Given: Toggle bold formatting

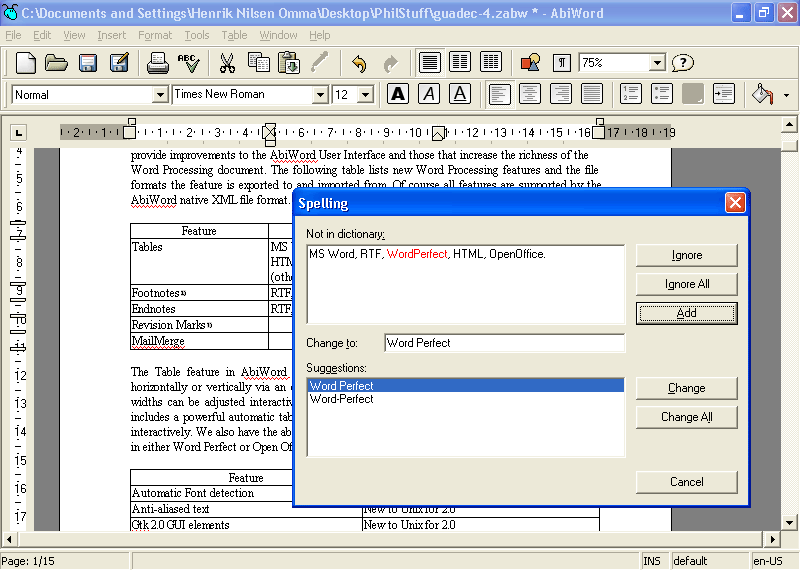Looking at the screenshot, I should 398,94.
